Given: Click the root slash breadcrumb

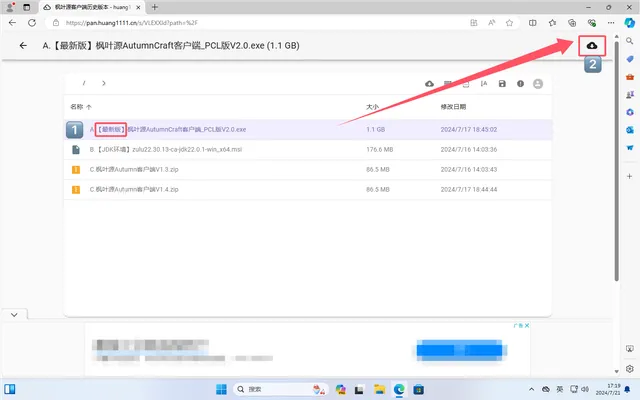Looking at the screenshot, I should pos(84,83).
